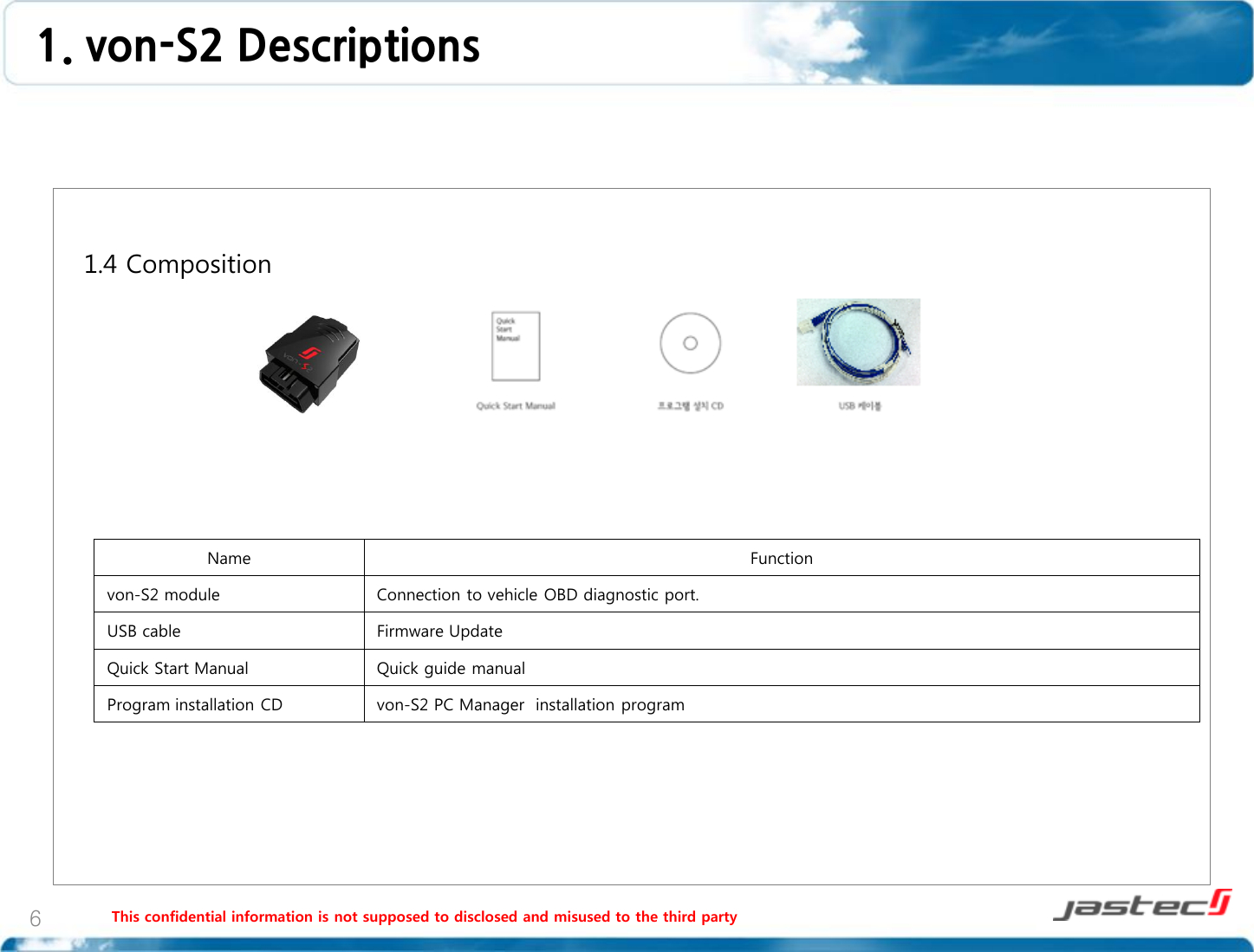Select the 'USB cable' table cell
Image resolution: width=1254 pixels, height=952 pixels.
(229, 631)
